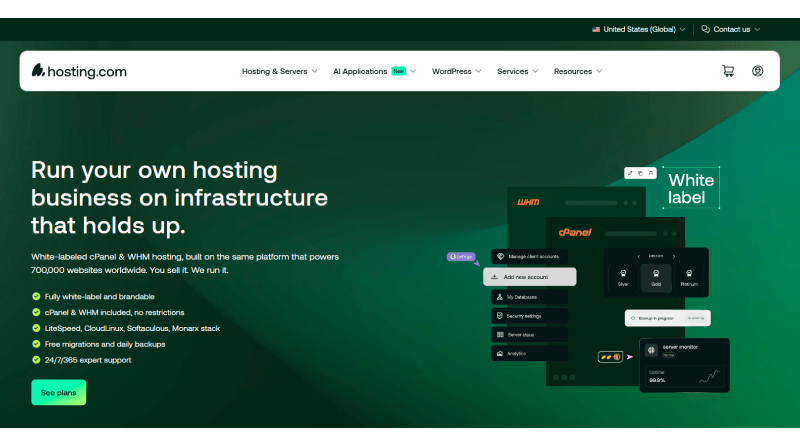This screenshot has width=800, height=445.
Task: Click the 'Run your own hosting business' headline
Action: tap(179, 197)
